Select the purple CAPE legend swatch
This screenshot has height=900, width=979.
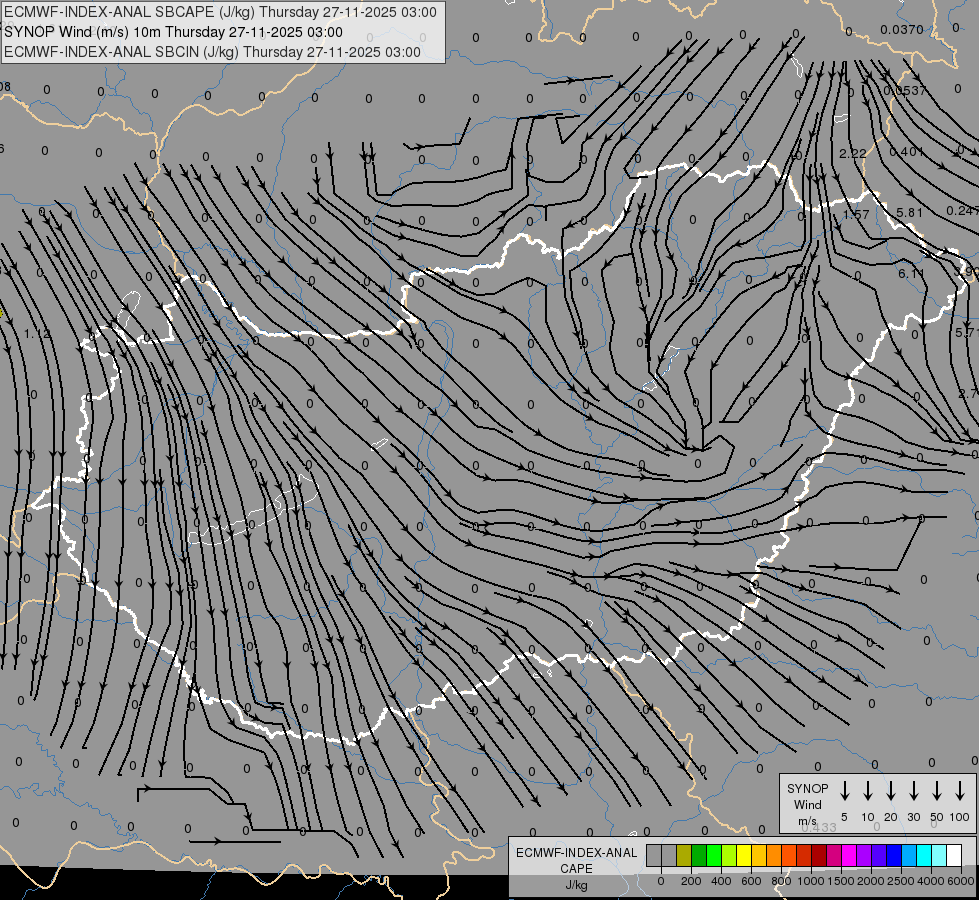pyautogui.click(x=864, y=855)
